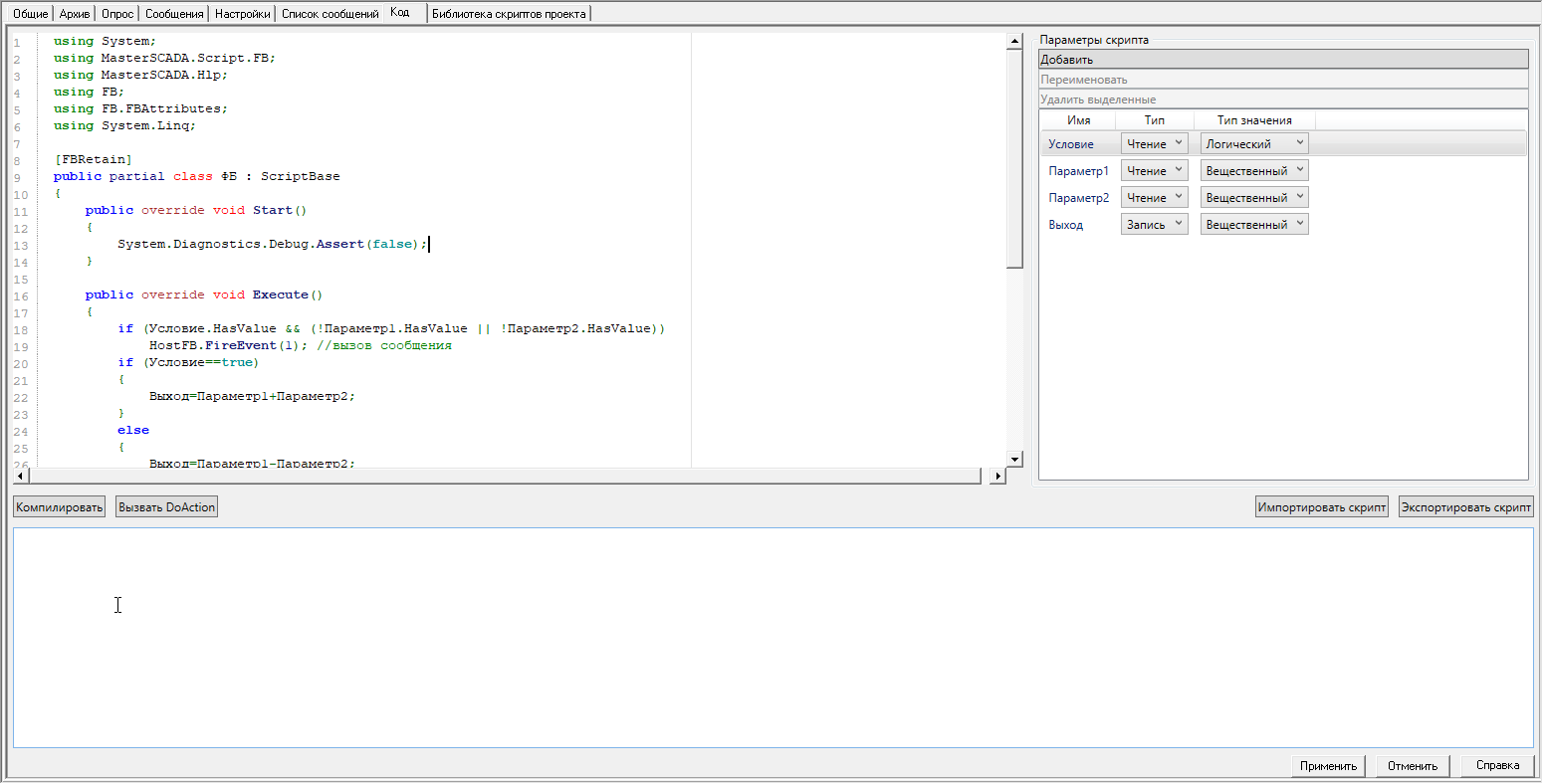Click Добавить to add script parameter
This screenshot has width=1543, height=784.
[x=1283, y=60]
